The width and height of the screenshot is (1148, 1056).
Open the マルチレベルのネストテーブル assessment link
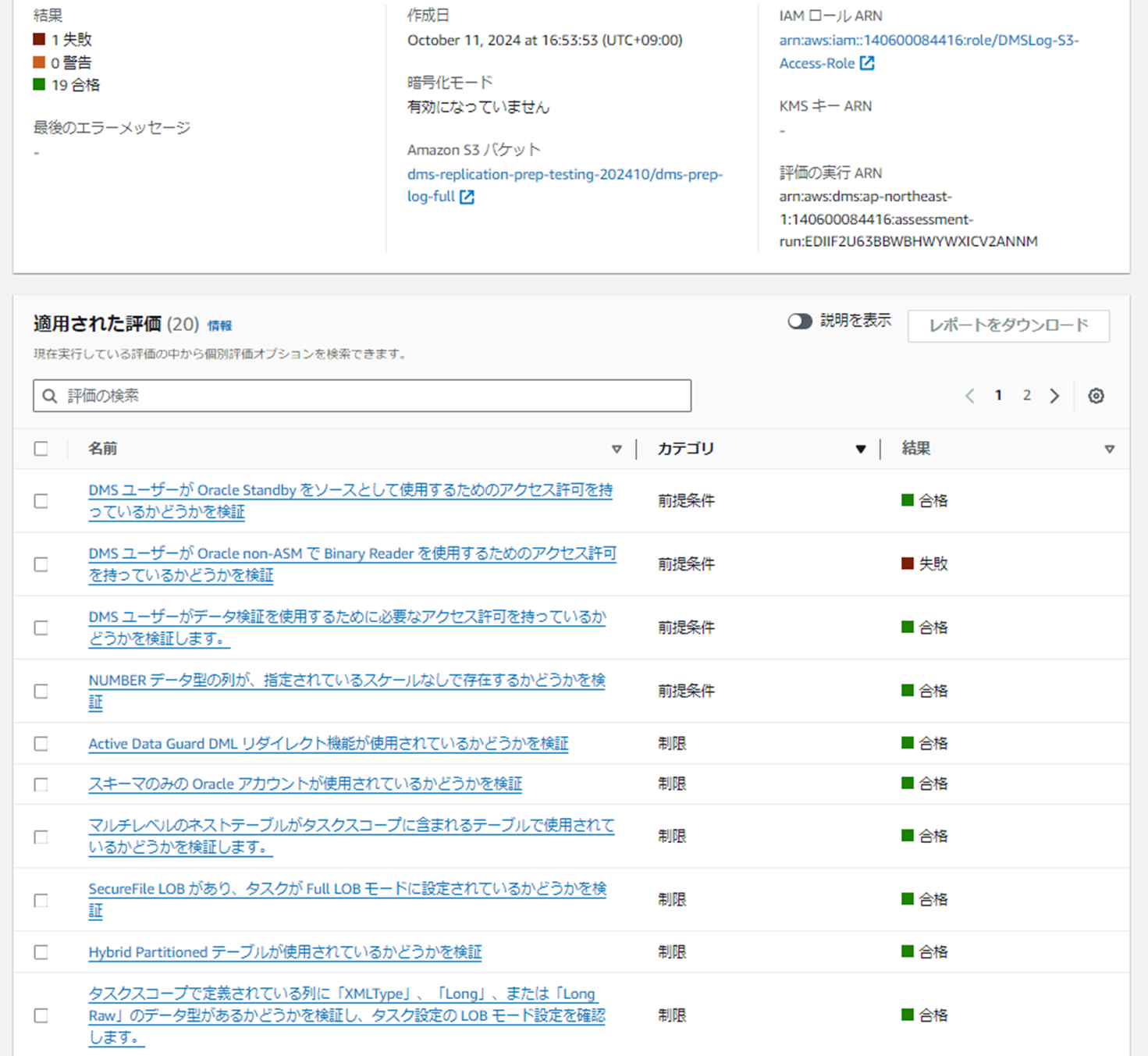(351, 836)
